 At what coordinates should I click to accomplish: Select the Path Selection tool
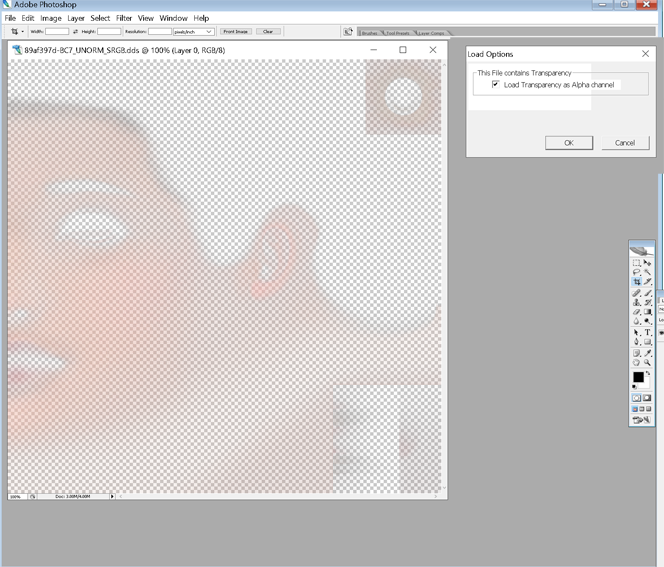(636, 332)
